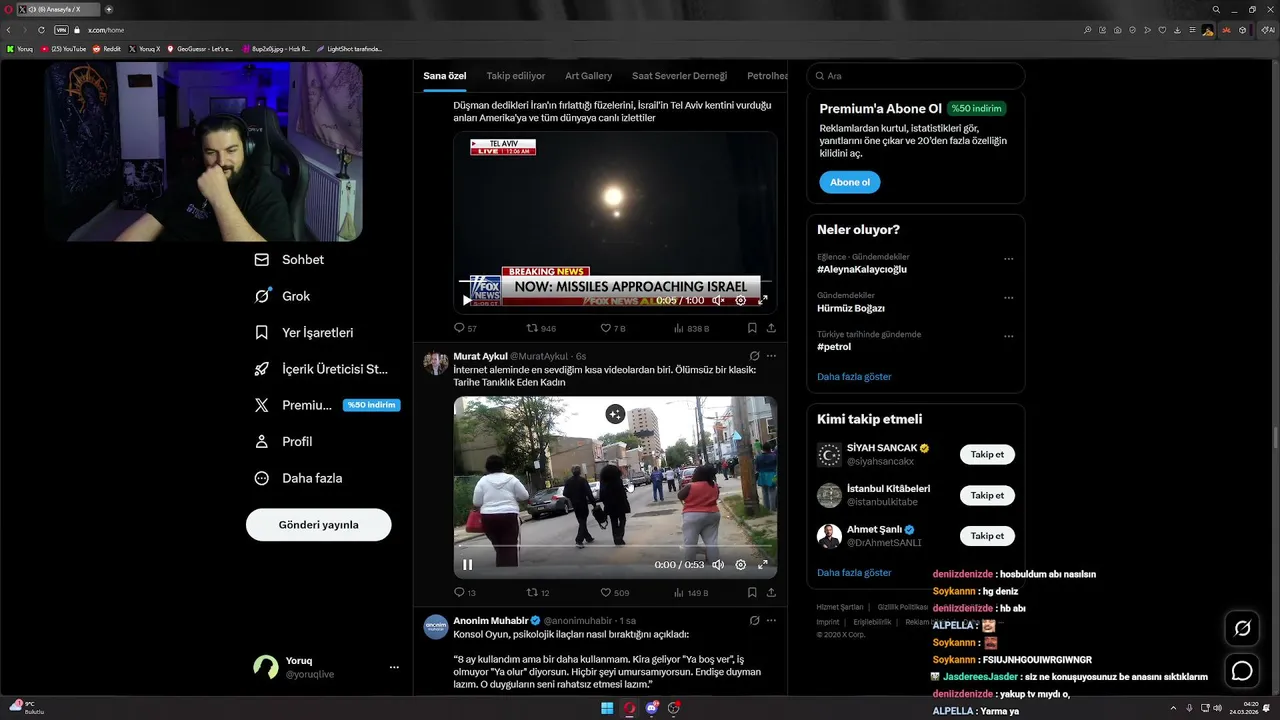Viewport: 1280px width, 720px height.
Task: Open Grok actions on Anonim Muhabir's post
Action: click(x=754, y=620)
